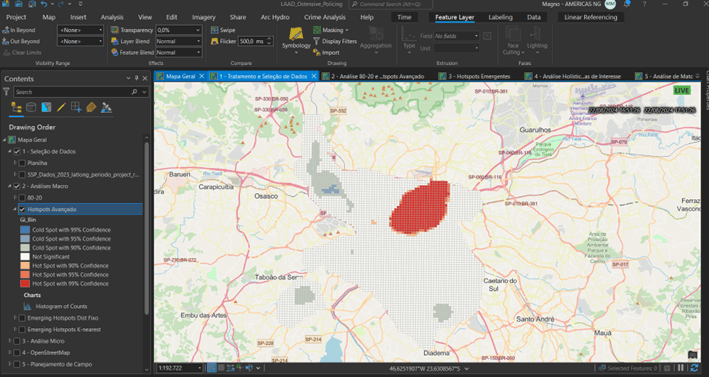Screen dimensions: 709x377
Task: Click the Hot Spot 99% Confidence red swatch
Action: point(25,283)
